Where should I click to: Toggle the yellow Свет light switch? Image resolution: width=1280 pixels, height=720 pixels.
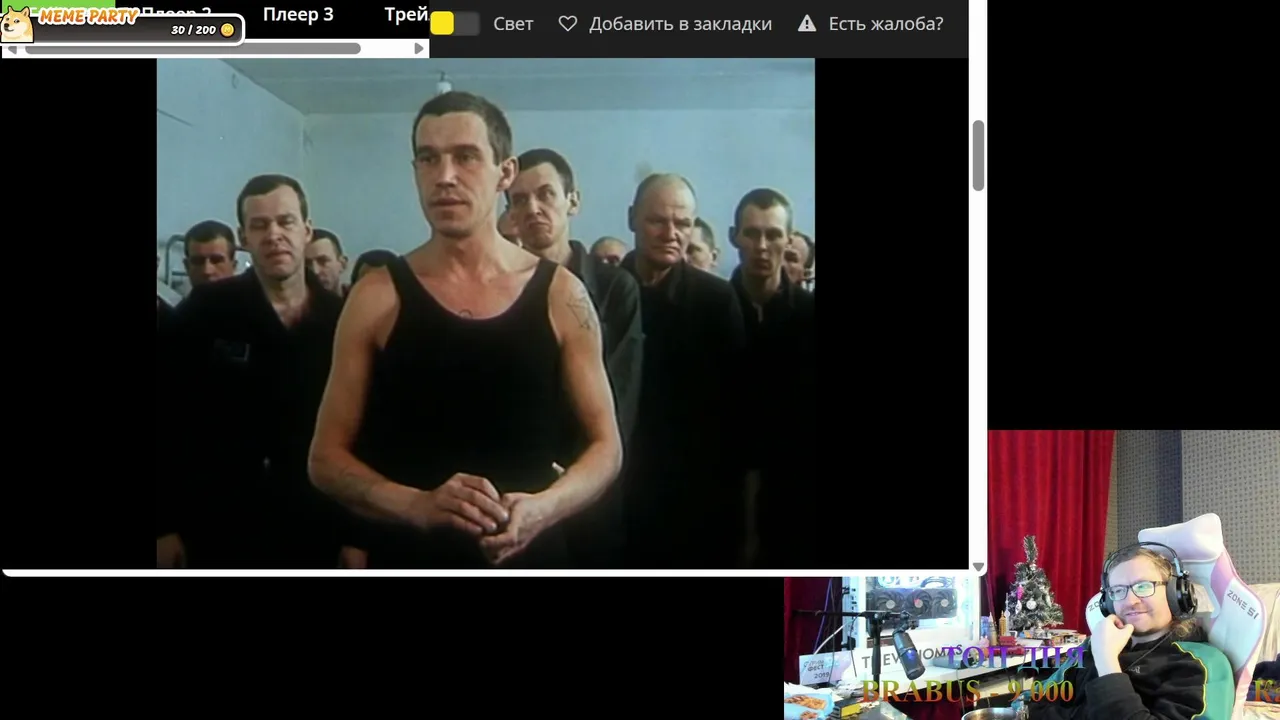(454, 23)
